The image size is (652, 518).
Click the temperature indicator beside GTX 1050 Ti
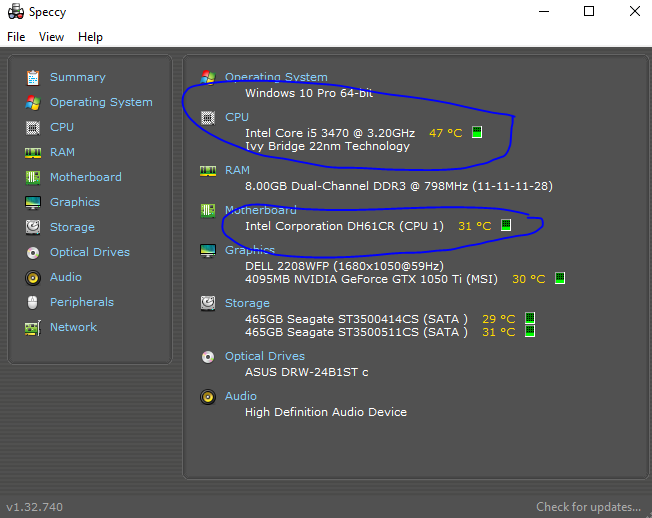click(560, 278)
